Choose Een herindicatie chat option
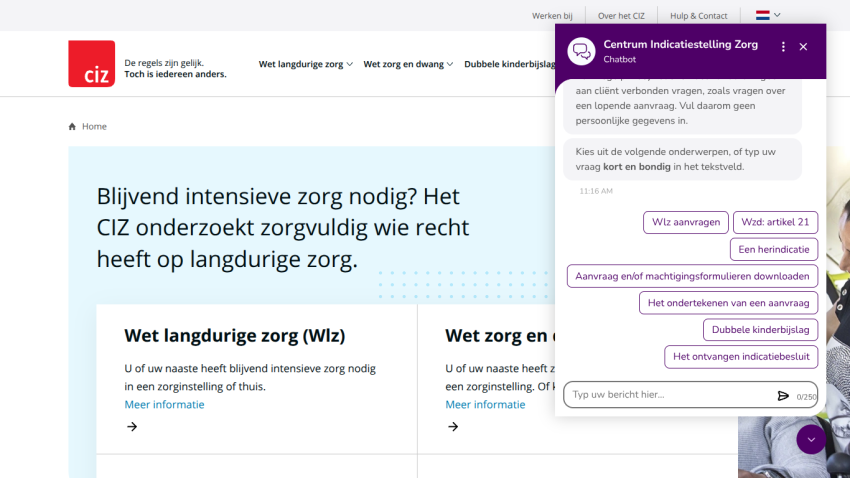 (x=774, y=249)
